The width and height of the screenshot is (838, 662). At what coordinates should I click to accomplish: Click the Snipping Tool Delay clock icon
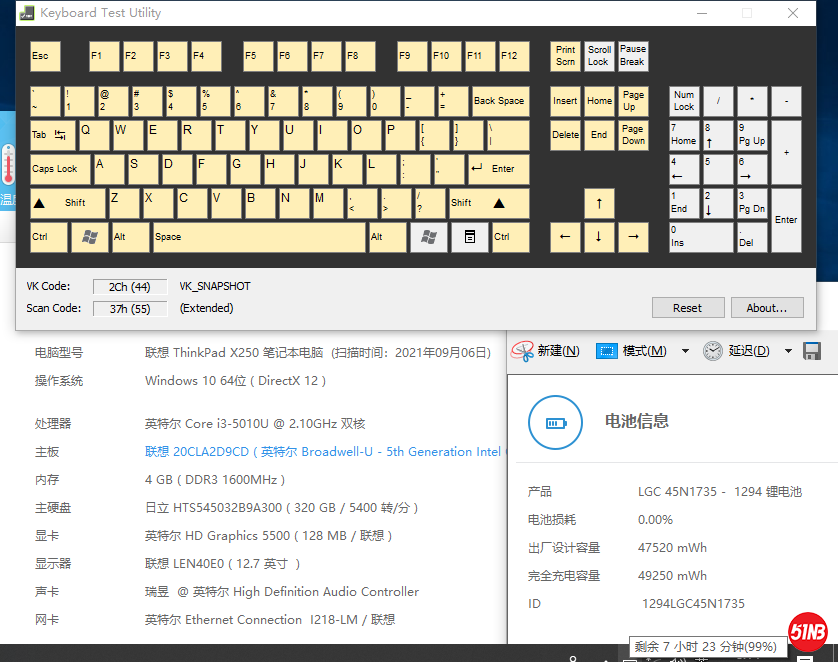[x=712, y=351]
